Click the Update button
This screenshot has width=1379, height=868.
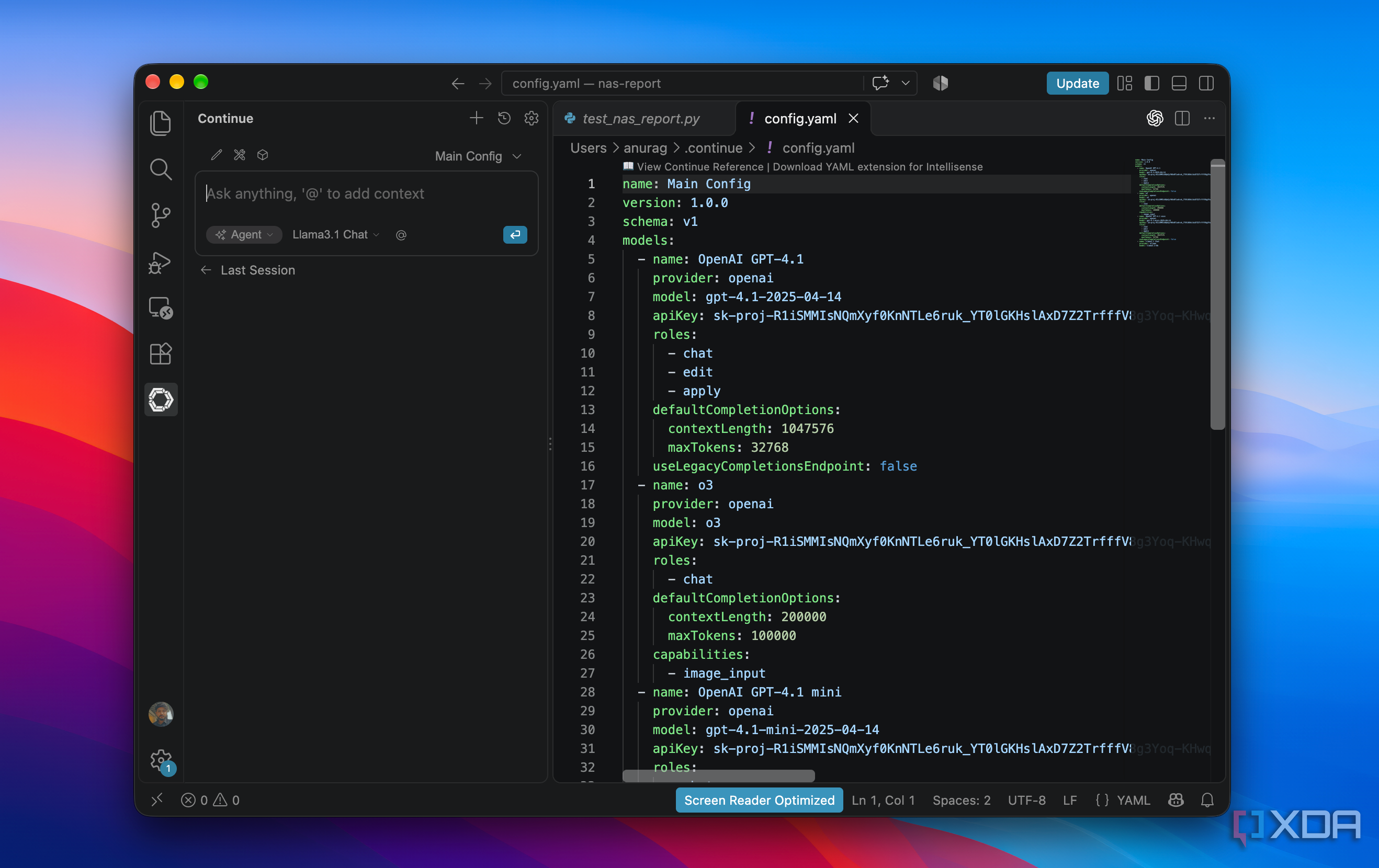tap(1077, 83)
